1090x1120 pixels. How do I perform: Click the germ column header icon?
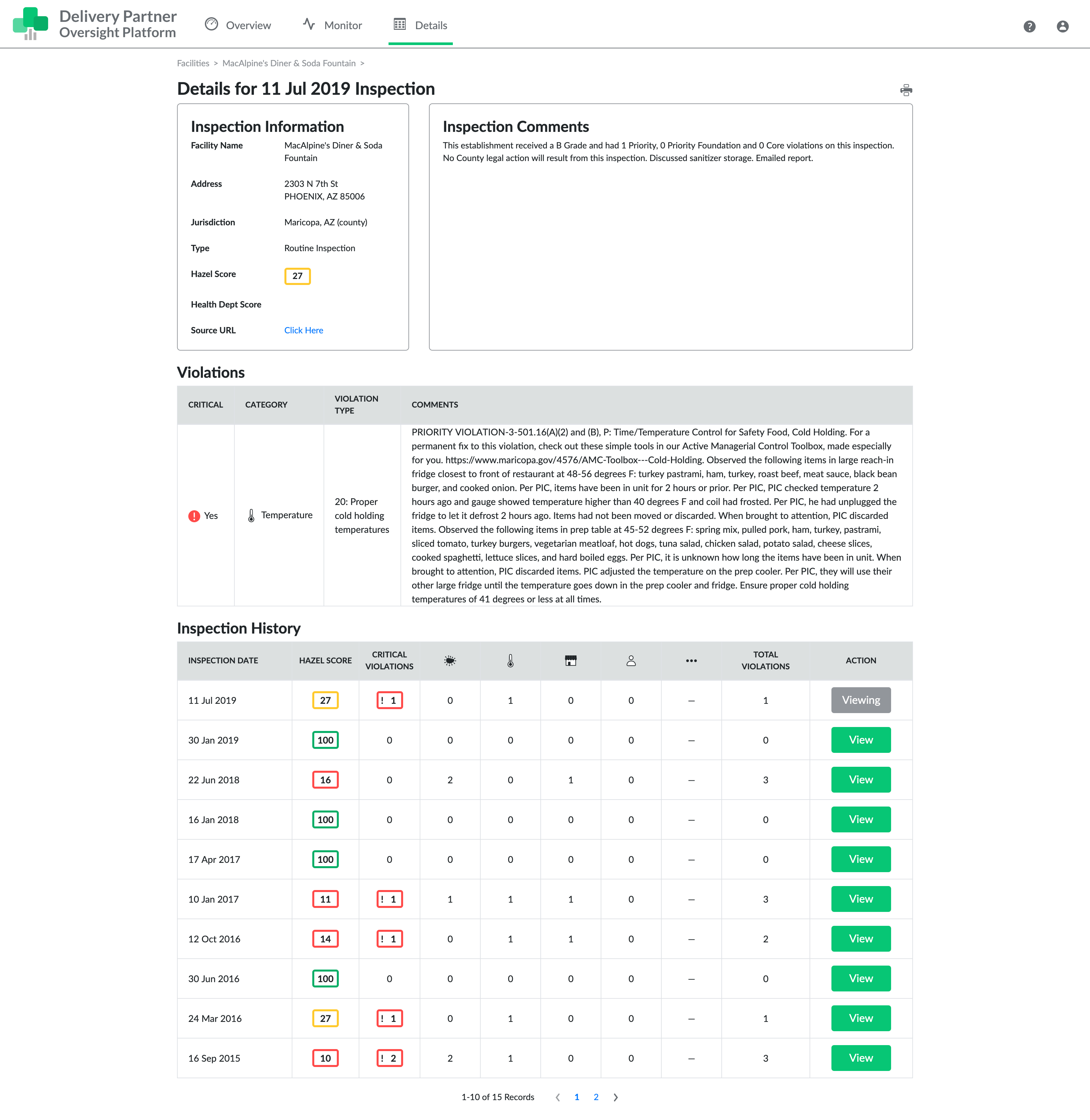point(450,660)
